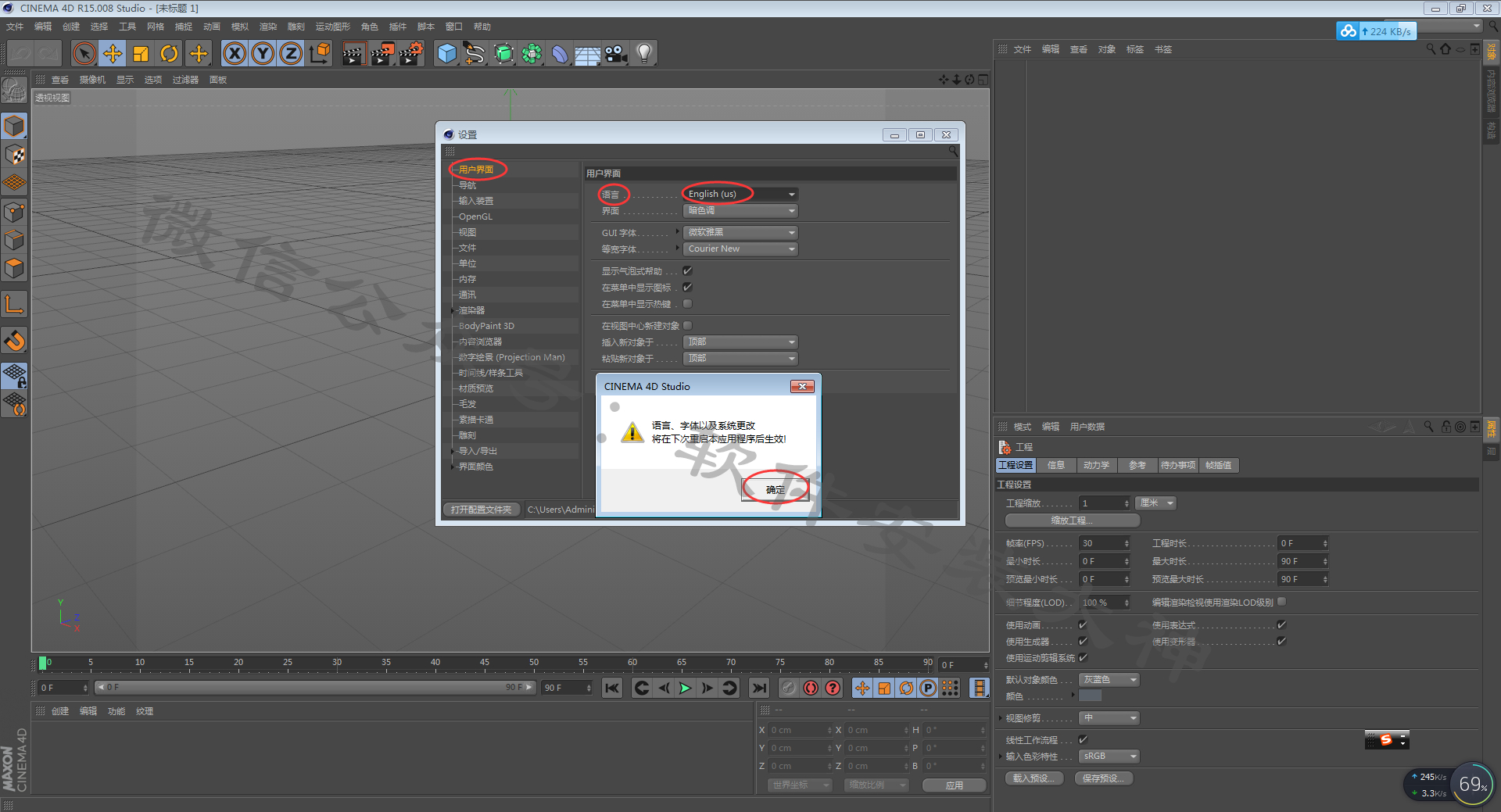Image resolution: width=1501 pixels, height=812 pixels.
Task: Toggle 线性工作流程 checkbox
Action: pos(1083,739)
